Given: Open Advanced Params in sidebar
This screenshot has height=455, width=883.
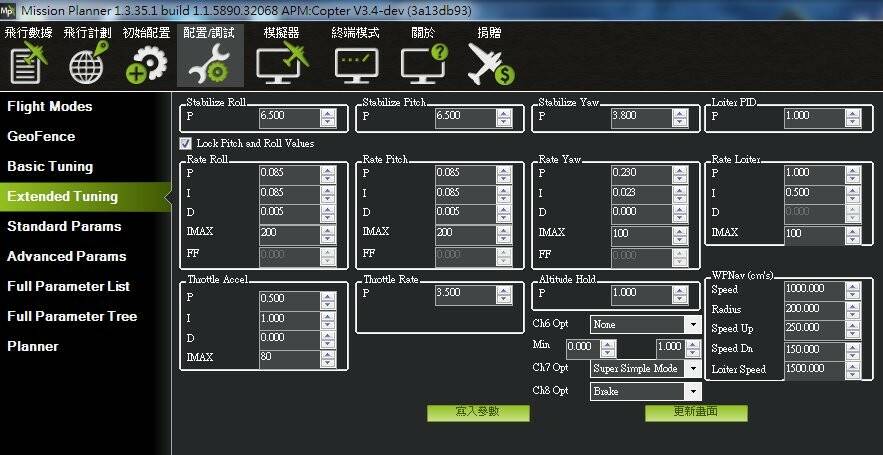Looking at the screenshot, I should 66,256.
